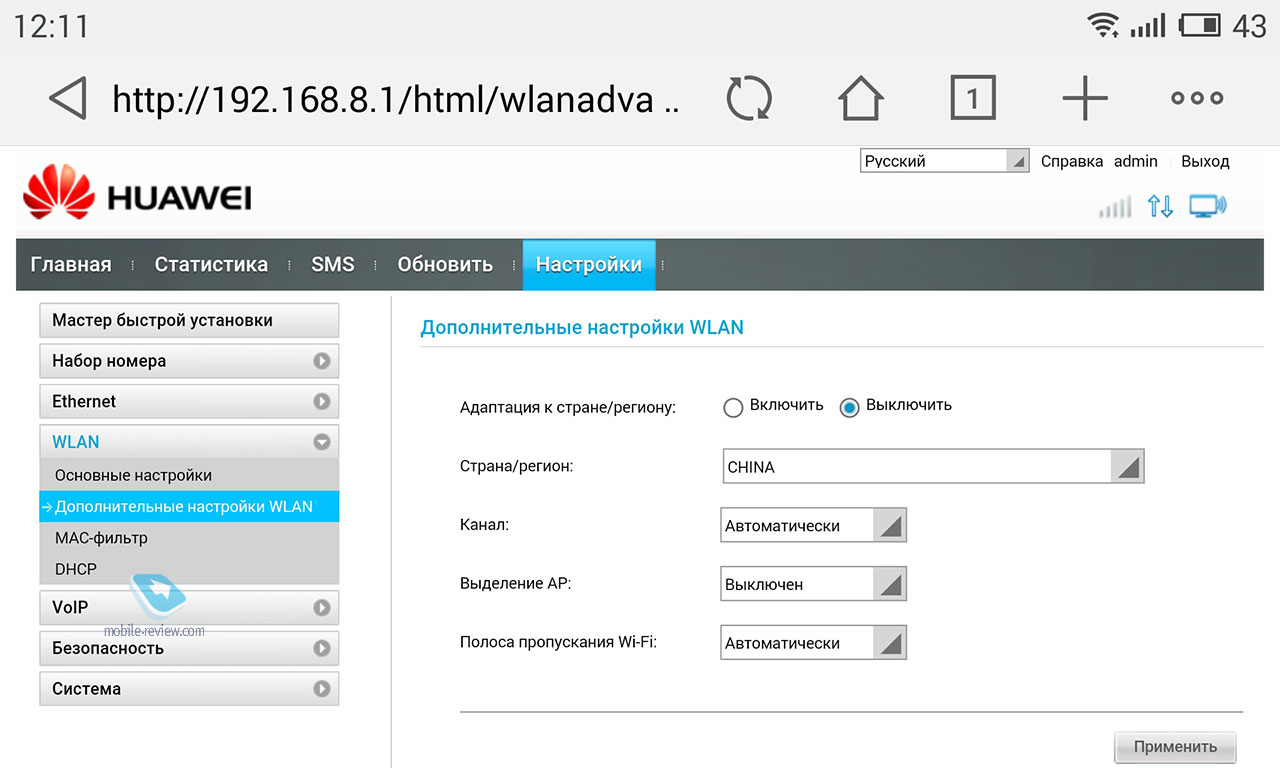Select the Выключить radio button

(850, 407)
